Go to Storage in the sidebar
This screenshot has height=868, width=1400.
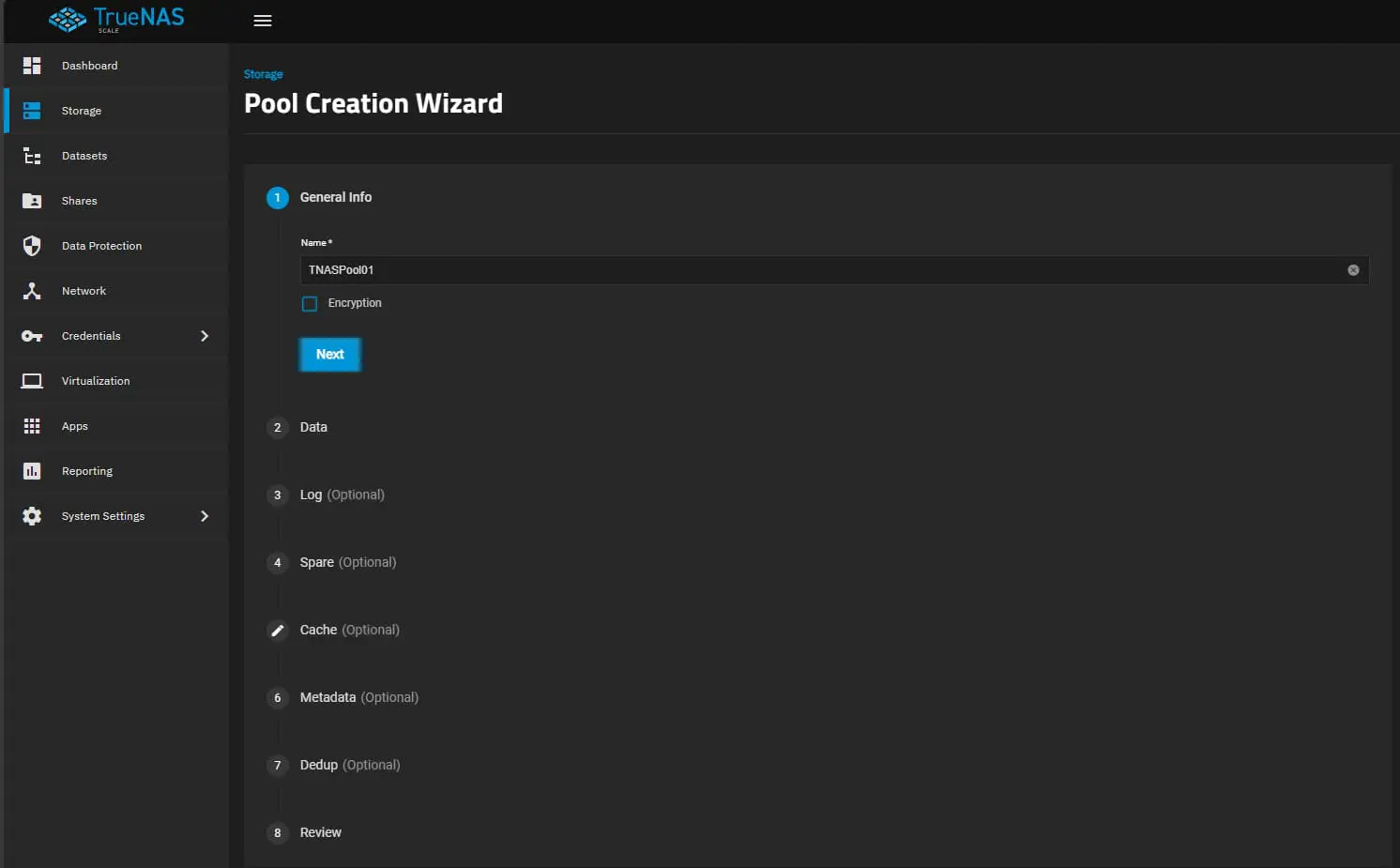[x=116, y=111]
